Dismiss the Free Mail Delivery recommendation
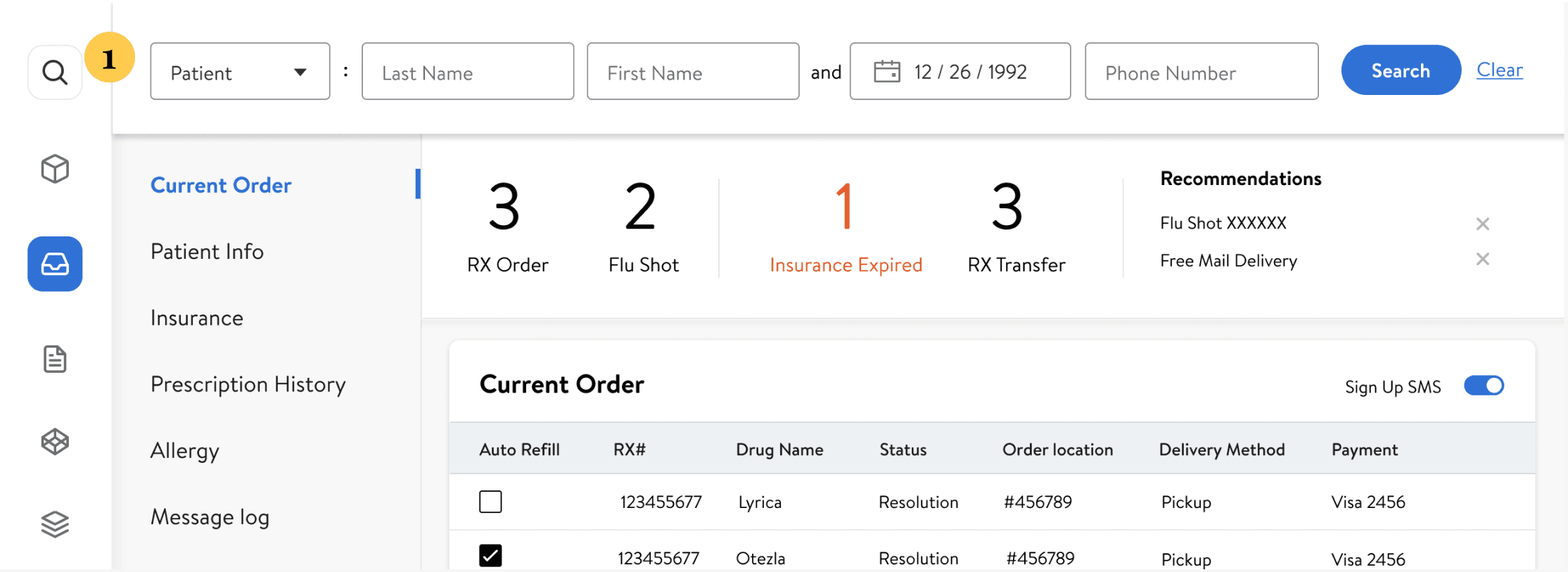This screenshot has width=1568, height=572. click(x=1483, y=259)
